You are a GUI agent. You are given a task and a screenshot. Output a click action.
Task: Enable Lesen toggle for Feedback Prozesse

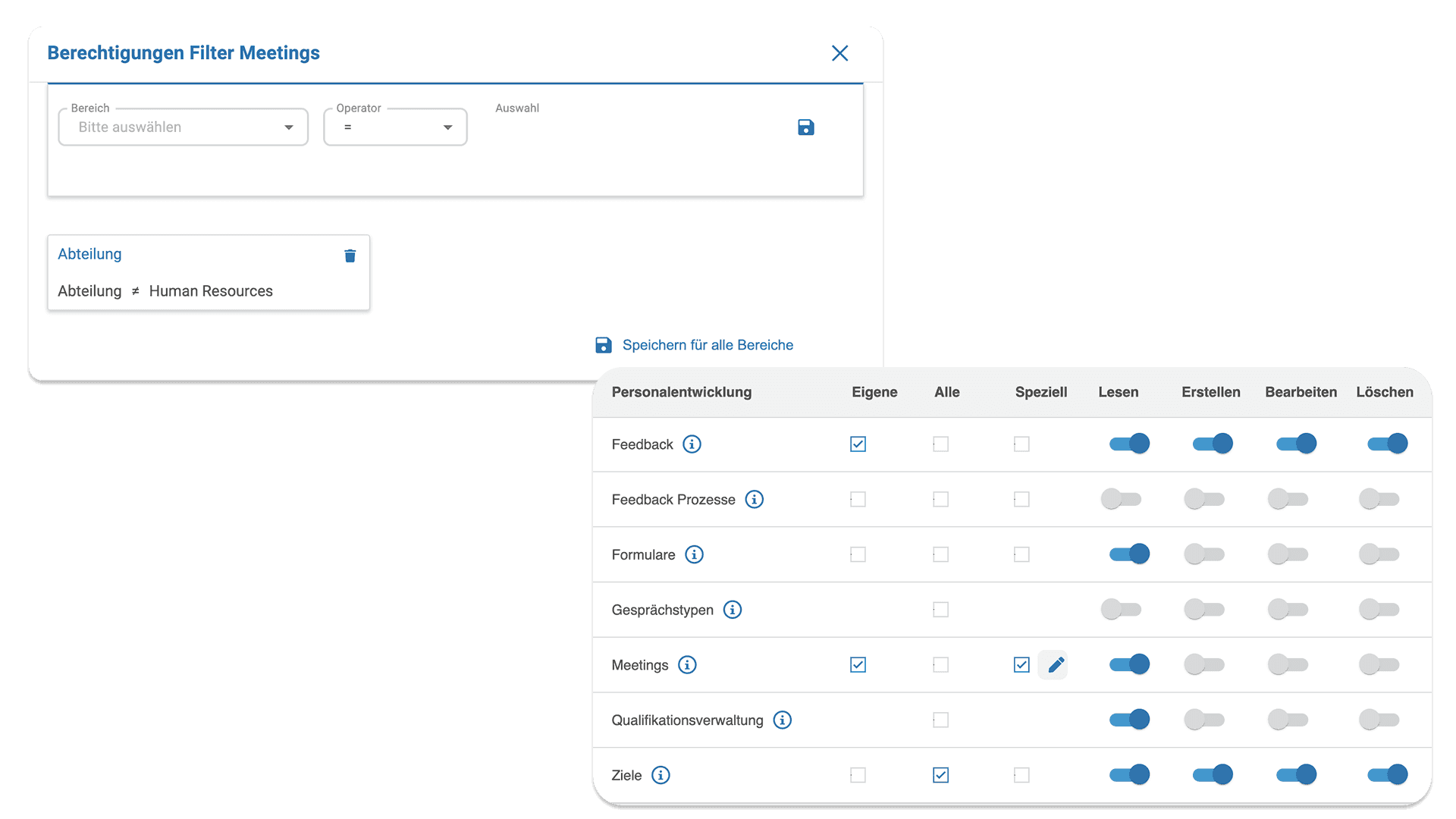(x=1122, y=499)
